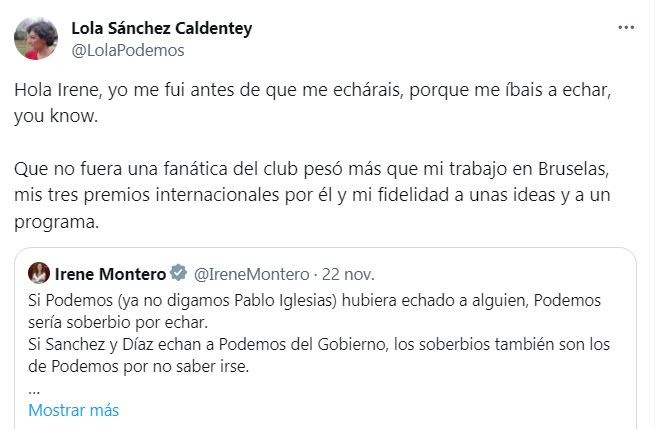The width and height of the screenshot is (659, 429).
Task: Click the ellipsis line in the quoted tweet
Action: click(x=34, y=387)
